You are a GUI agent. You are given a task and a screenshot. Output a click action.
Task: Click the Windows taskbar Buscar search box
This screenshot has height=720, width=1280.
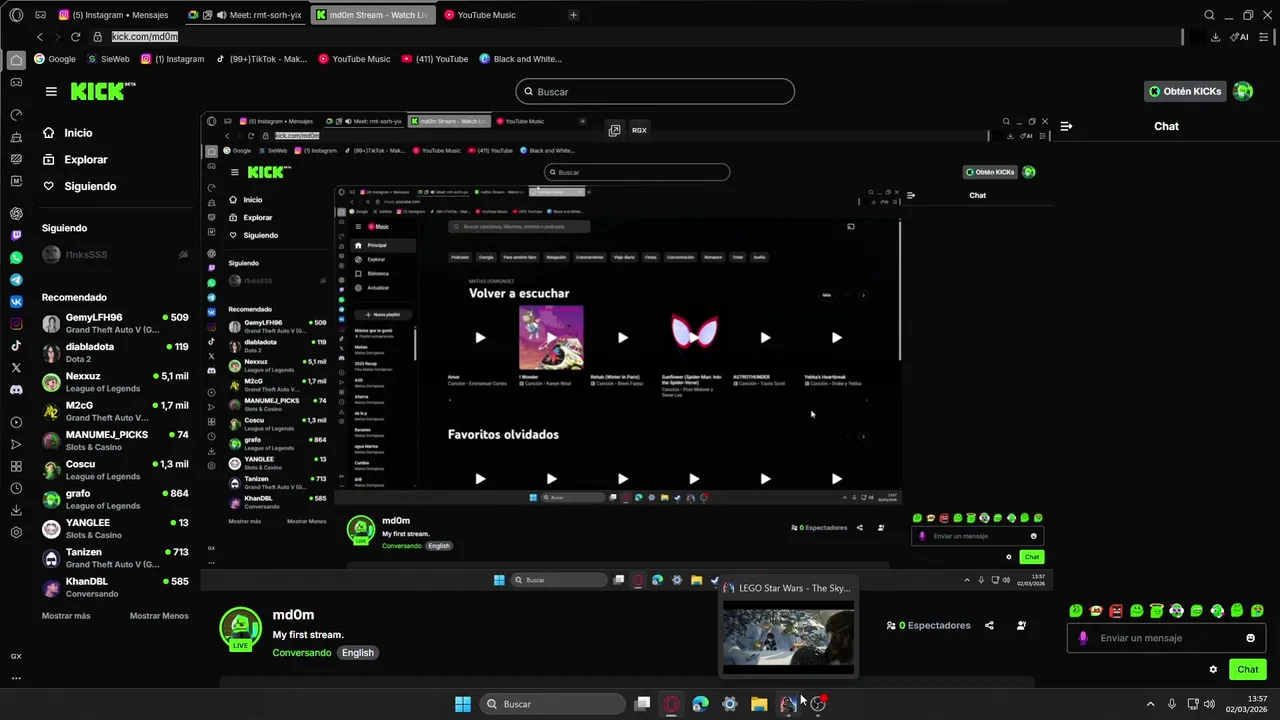click(x=552, y=704)
